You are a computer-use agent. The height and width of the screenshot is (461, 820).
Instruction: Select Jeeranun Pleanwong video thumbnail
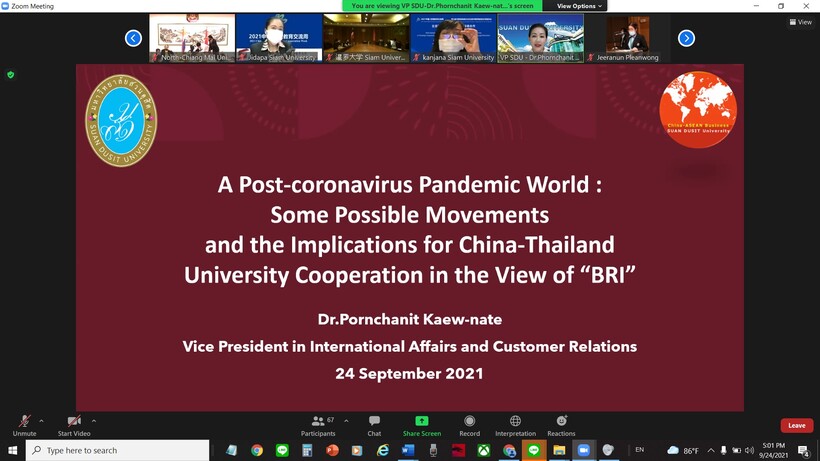click(x=628, y=38)
